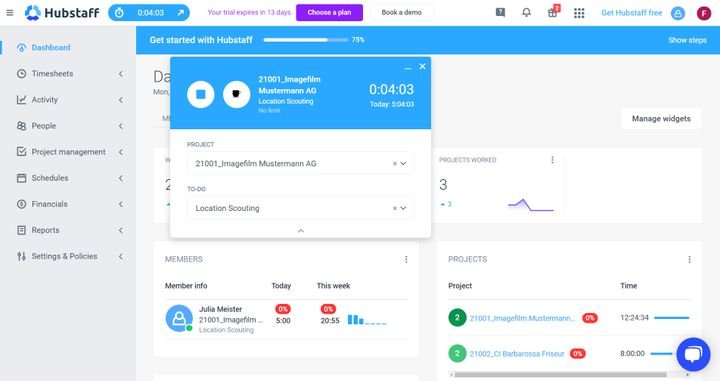Open the header timer 0:04:03 pill
Viewport: 720px width, 381px height.
pos(149,13)
